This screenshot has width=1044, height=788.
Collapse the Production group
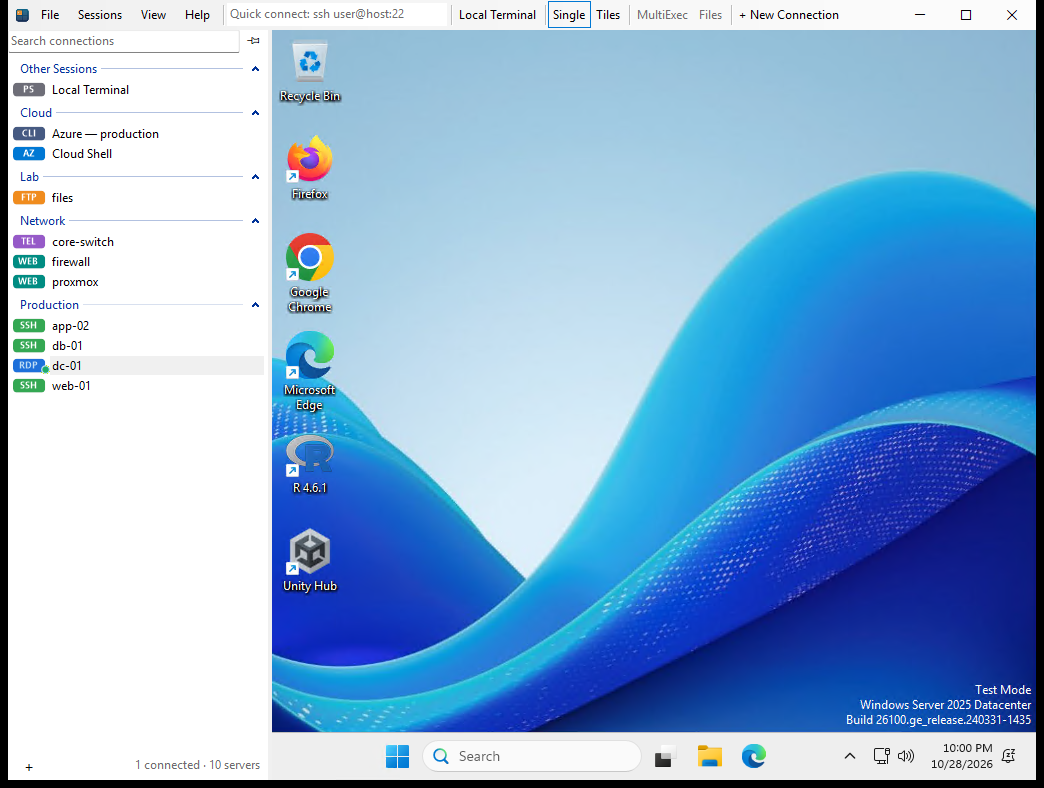tap(255, 305)
